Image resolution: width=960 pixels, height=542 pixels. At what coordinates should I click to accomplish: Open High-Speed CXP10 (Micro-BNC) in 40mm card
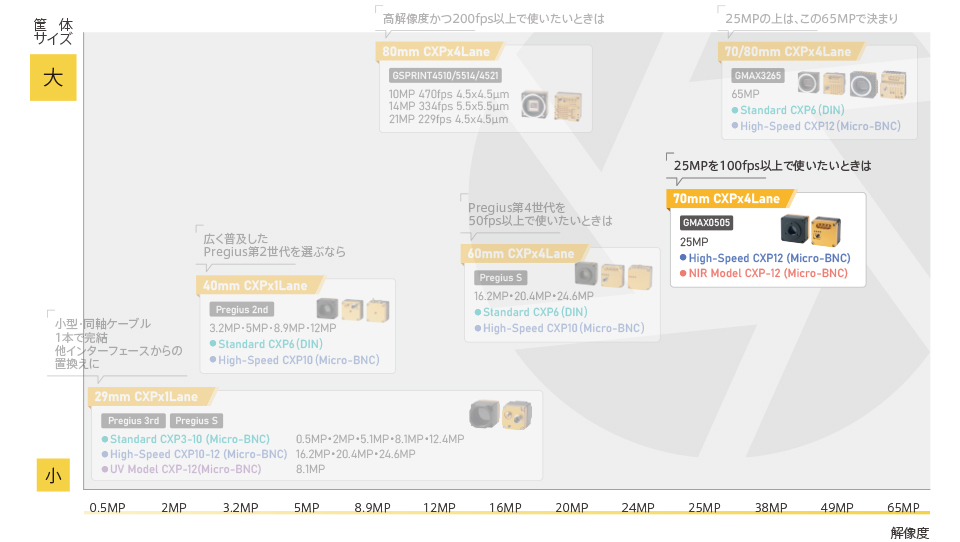coord(298,360)
